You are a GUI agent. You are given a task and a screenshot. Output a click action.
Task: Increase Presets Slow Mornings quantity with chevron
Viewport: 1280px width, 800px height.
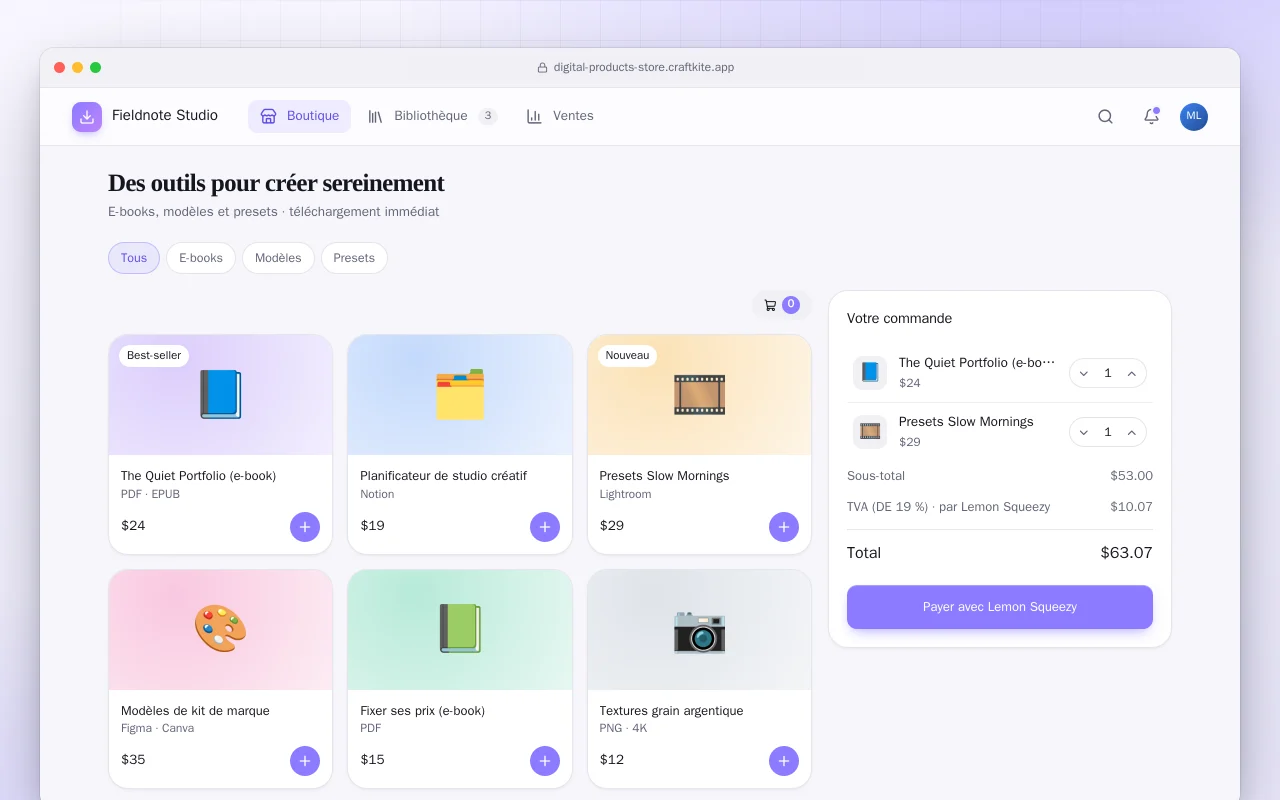[1132, 432]
